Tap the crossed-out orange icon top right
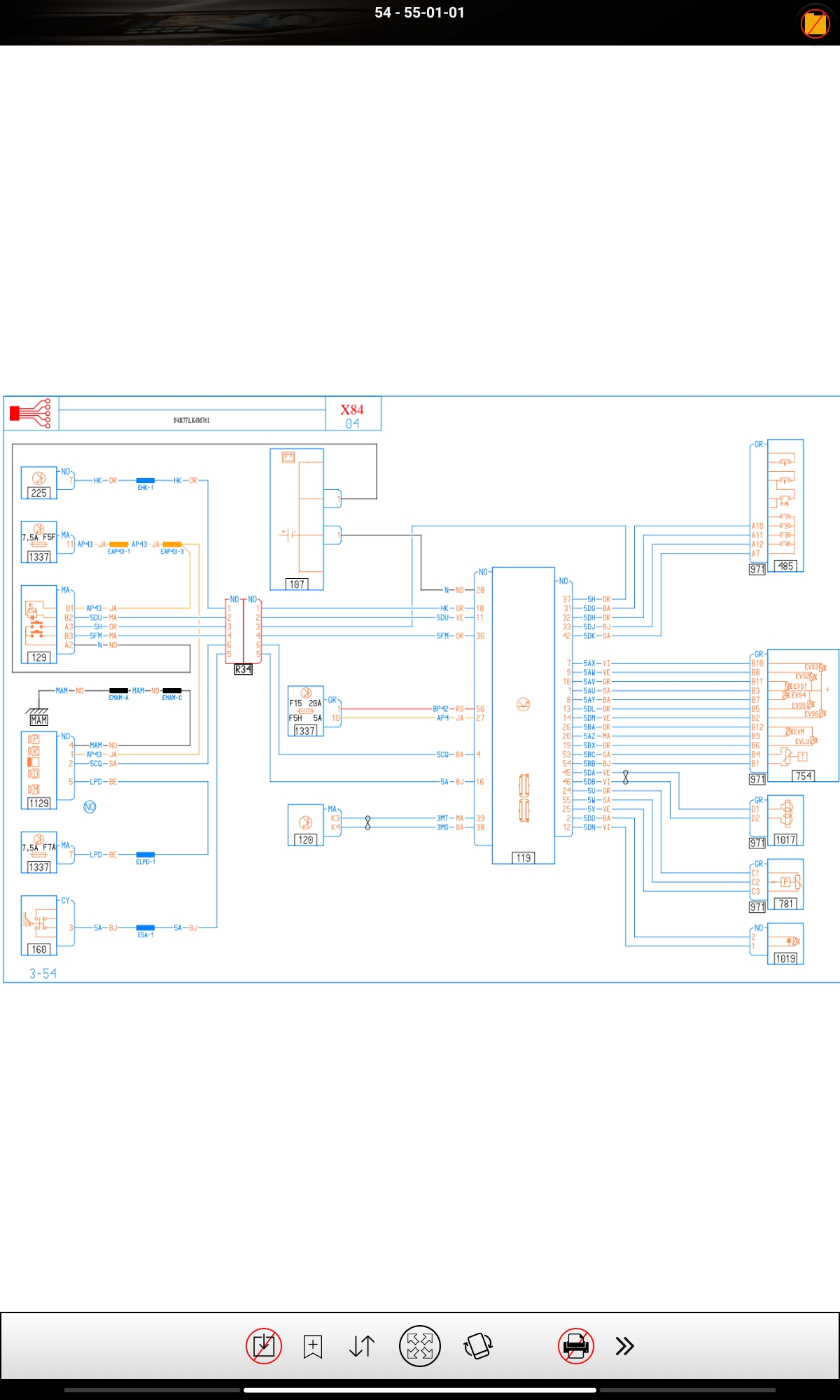The width and height of the screenshot is (840, 1400). pos(815,24)
